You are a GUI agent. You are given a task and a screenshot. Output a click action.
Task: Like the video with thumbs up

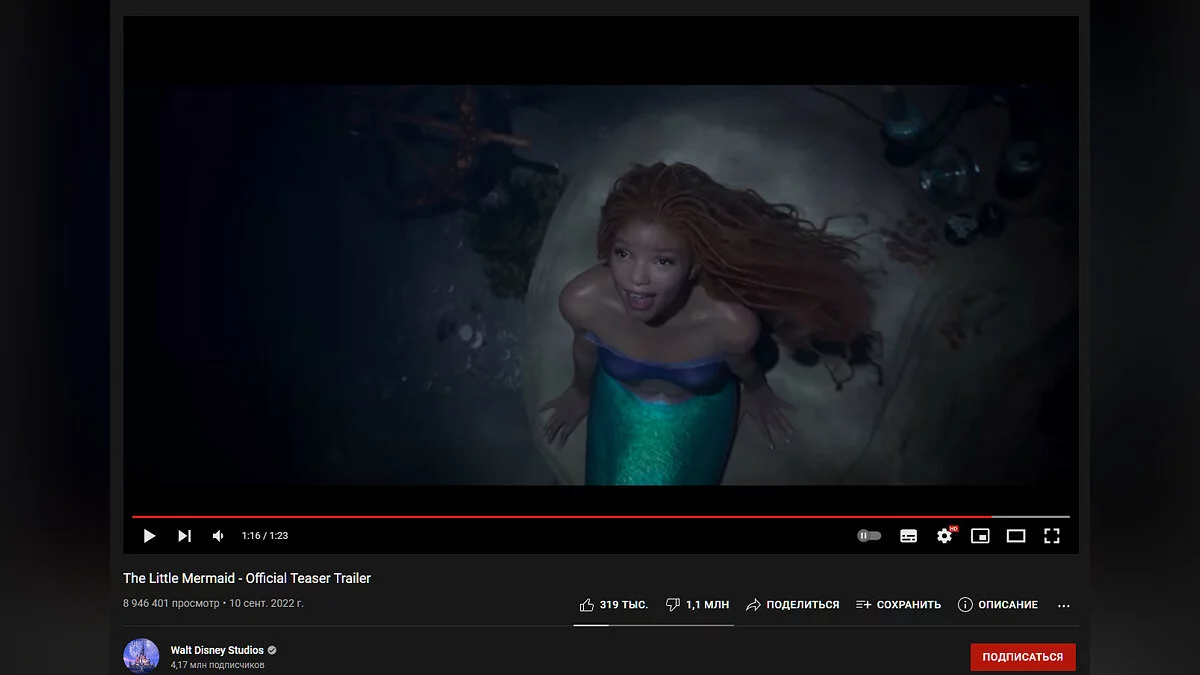click(613, 605)
